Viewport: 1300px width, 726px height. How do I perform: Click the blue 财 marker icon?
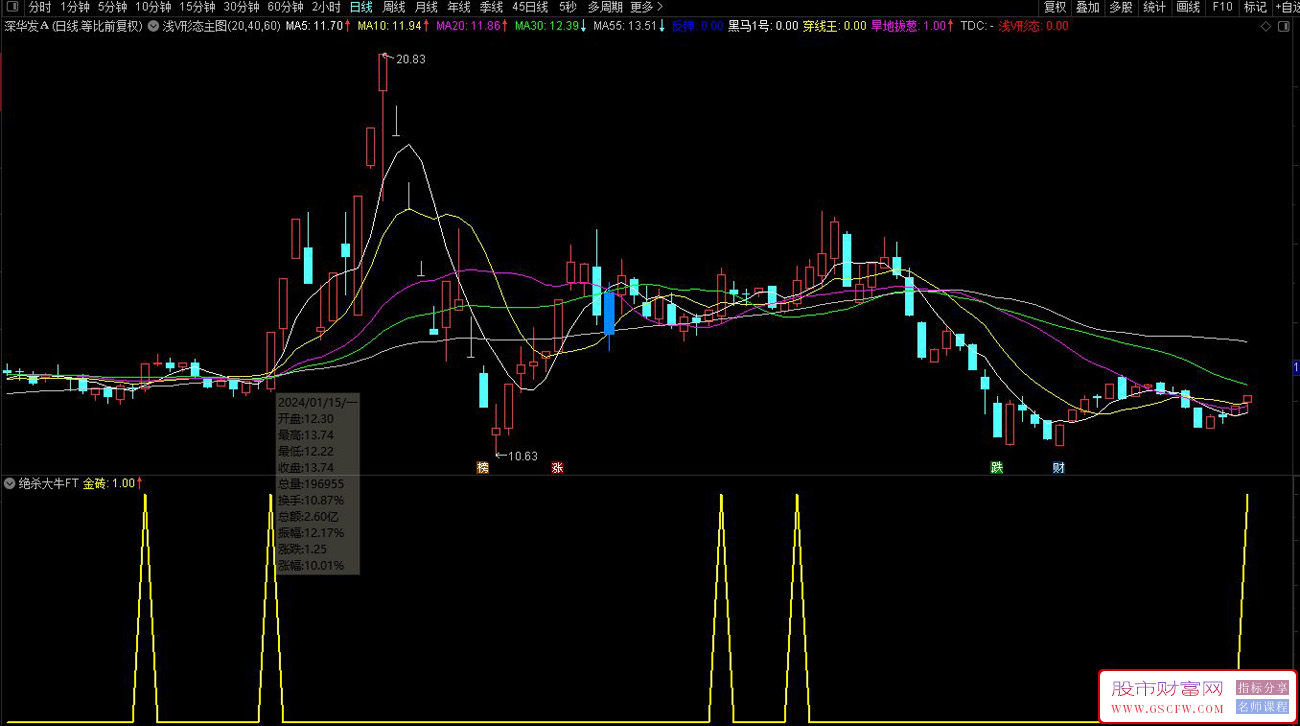pyautogui.click(x=1058, y=467)
